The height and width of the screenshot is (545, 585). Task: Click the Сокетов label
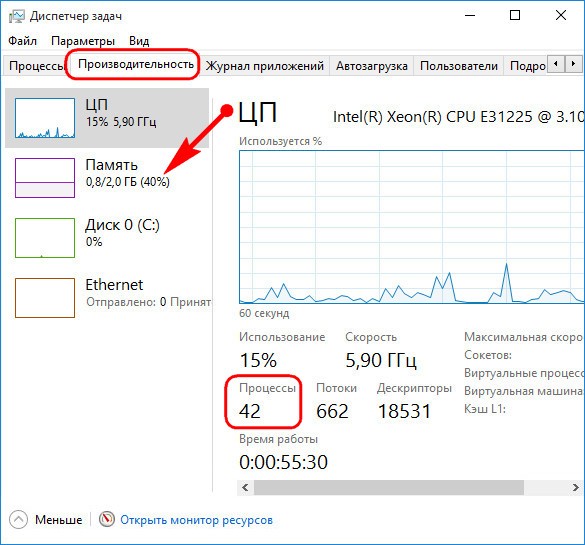(488, 355)
